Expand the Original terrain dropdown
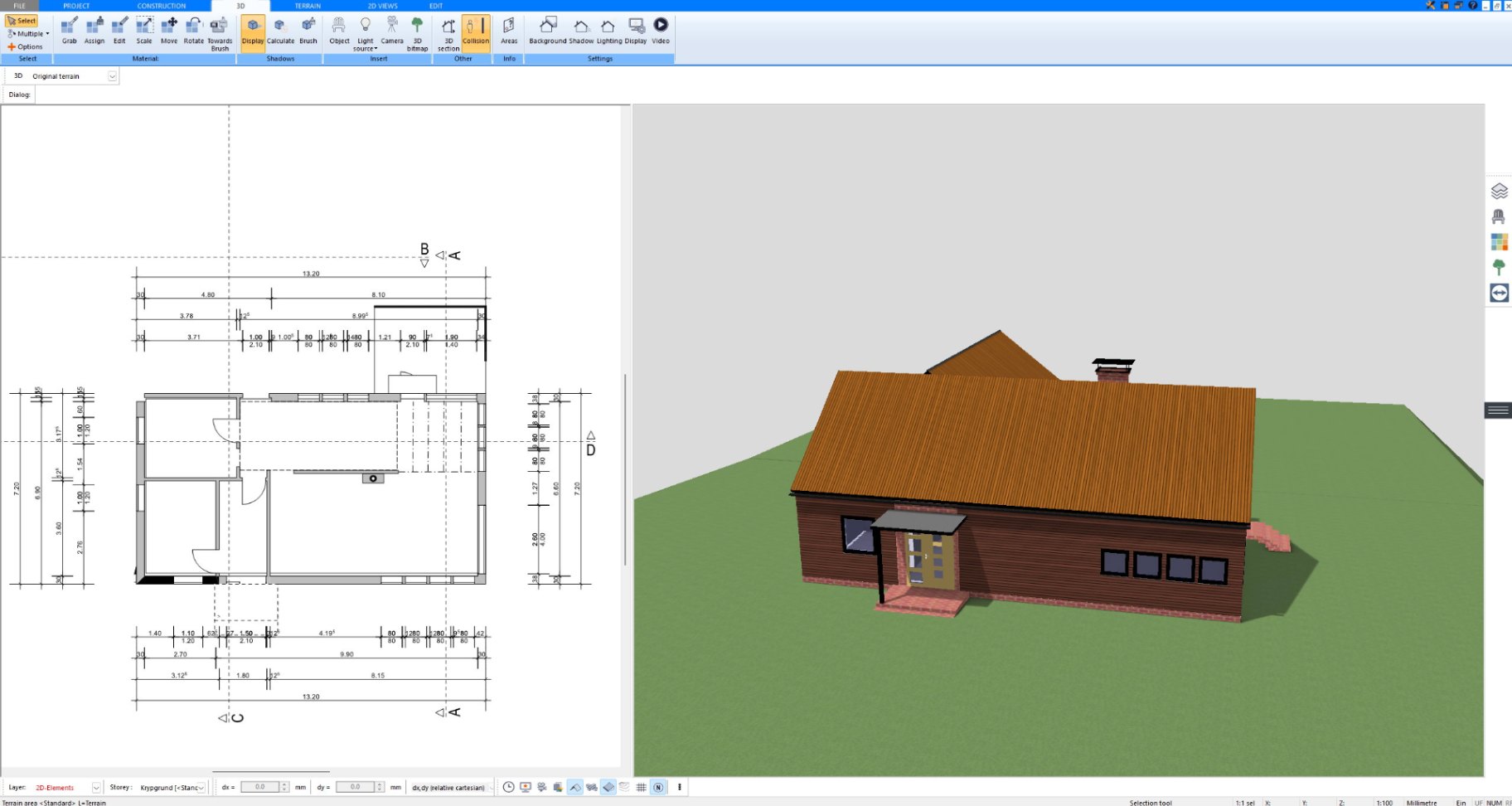Viewport: 1512px width, 806px height. pyautogui.click(x=113, y=76)
